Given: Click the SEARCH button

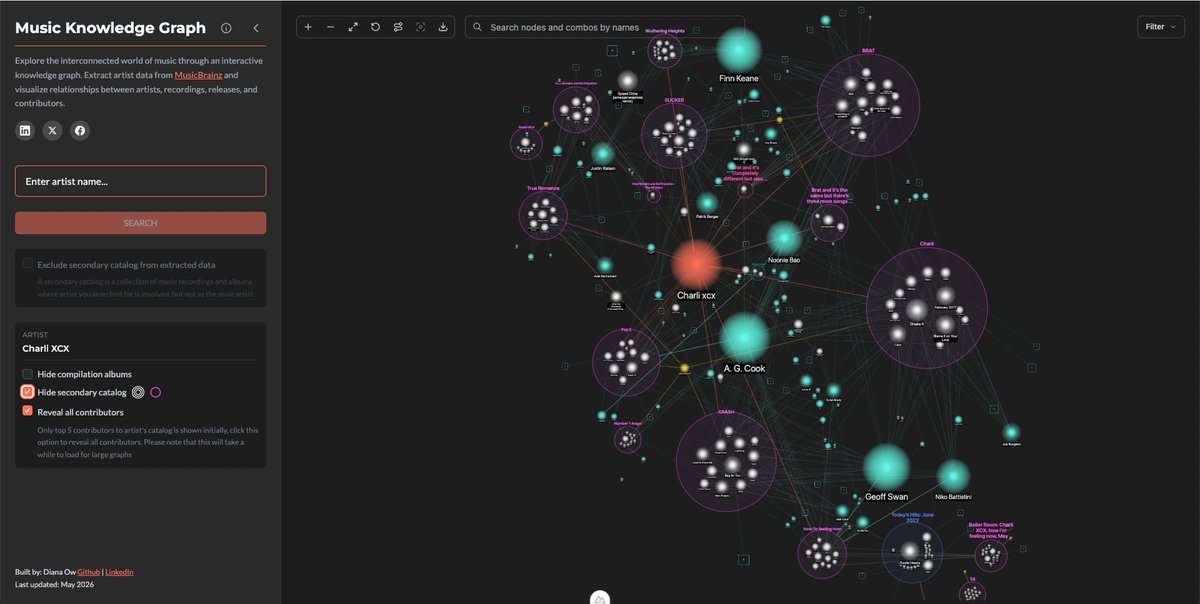Looking at the screenshot, I should coord(140,223).
